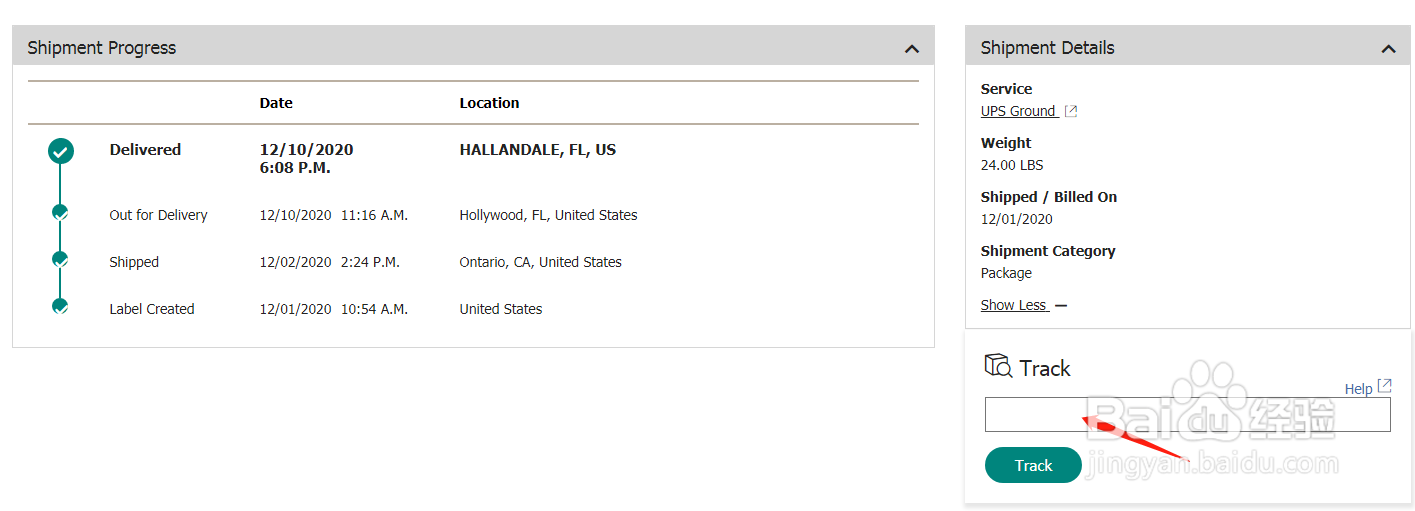The height and width of the screenshot is (511, 1415).
Task: Click the external link icon next to Help
Action: [x=1384, y=386]
